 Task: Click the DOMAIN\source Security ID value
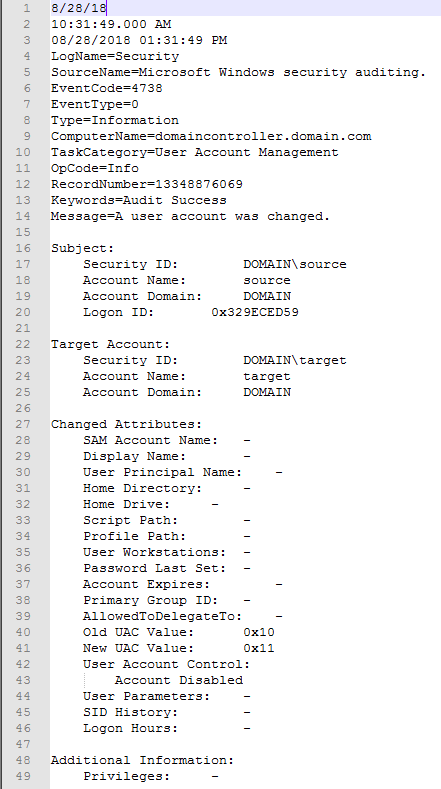pos(295,264)
